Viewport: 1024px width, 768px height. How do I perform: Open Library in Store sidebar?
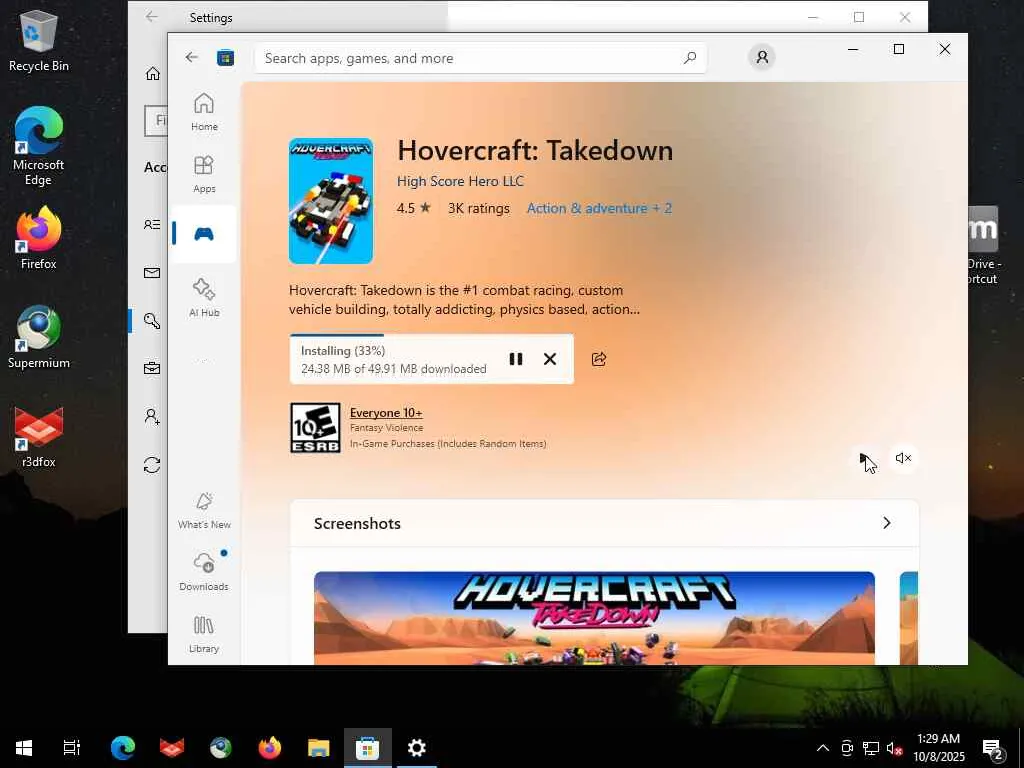pos(204,633)
